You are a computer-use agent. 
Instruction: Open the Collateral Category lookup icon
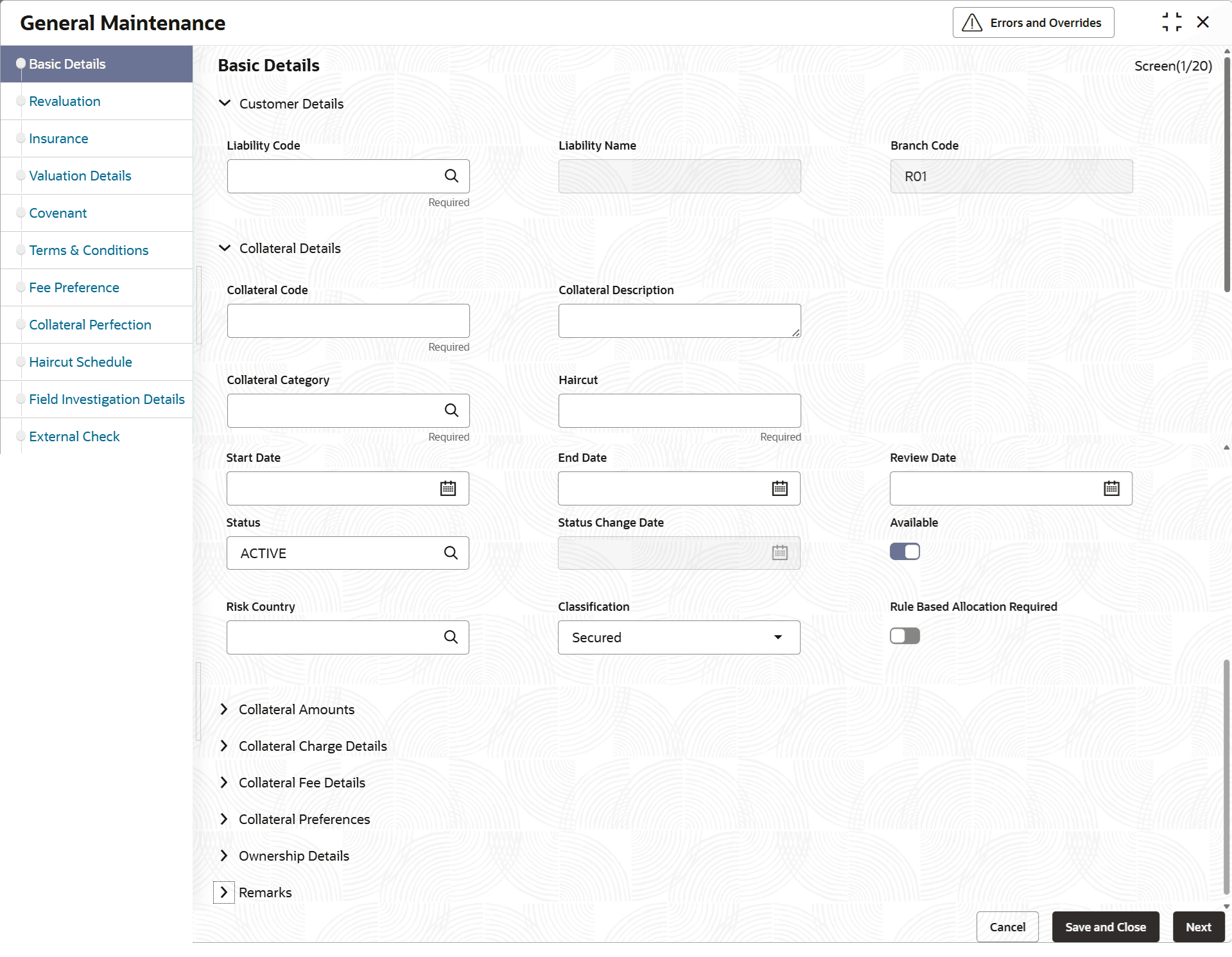pyautogui.click(x=451, y=410)
